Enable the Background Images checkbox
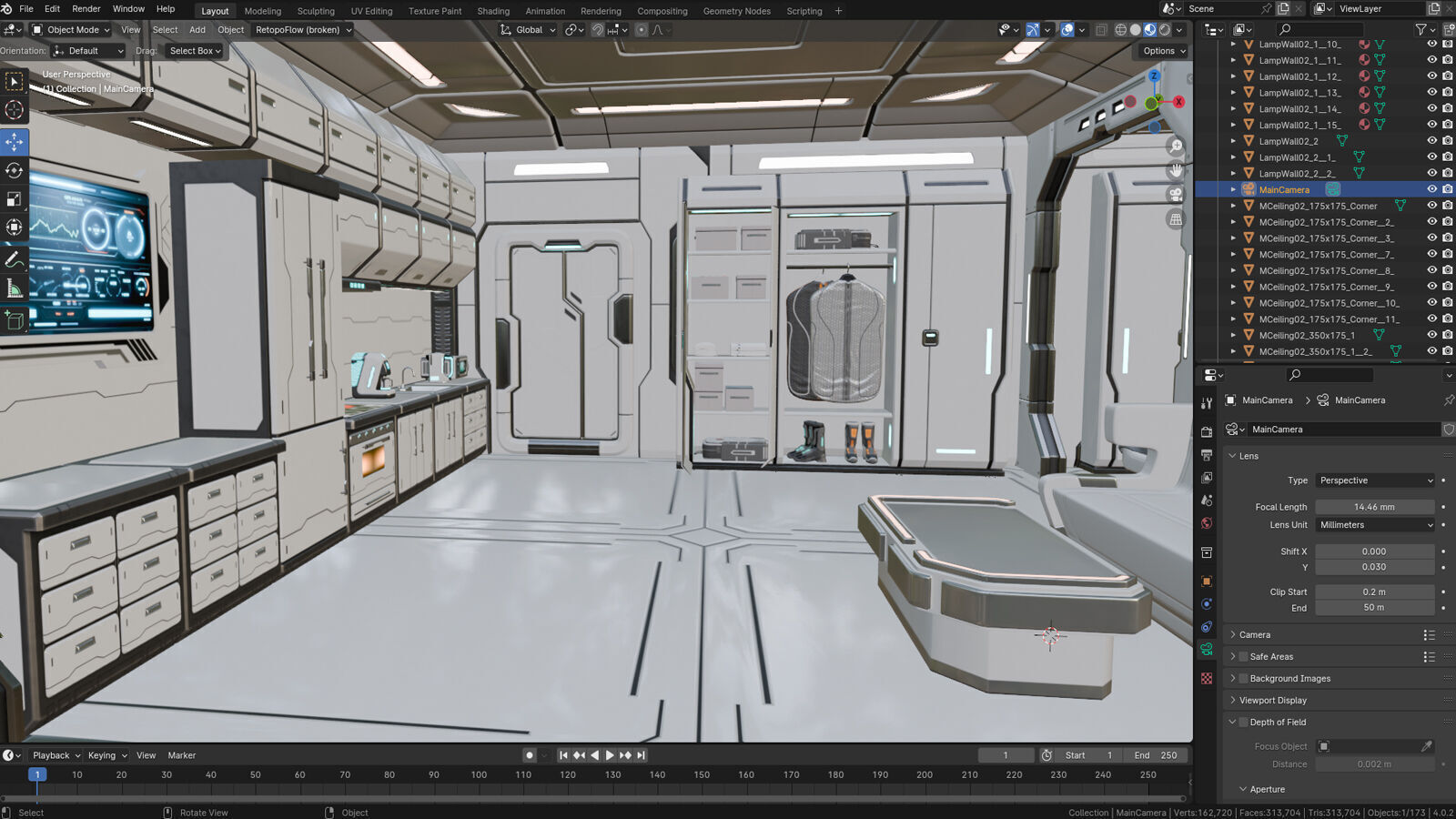This screenshot has width=1456, height=819. pyautogui.click(x=1244, y=679)
